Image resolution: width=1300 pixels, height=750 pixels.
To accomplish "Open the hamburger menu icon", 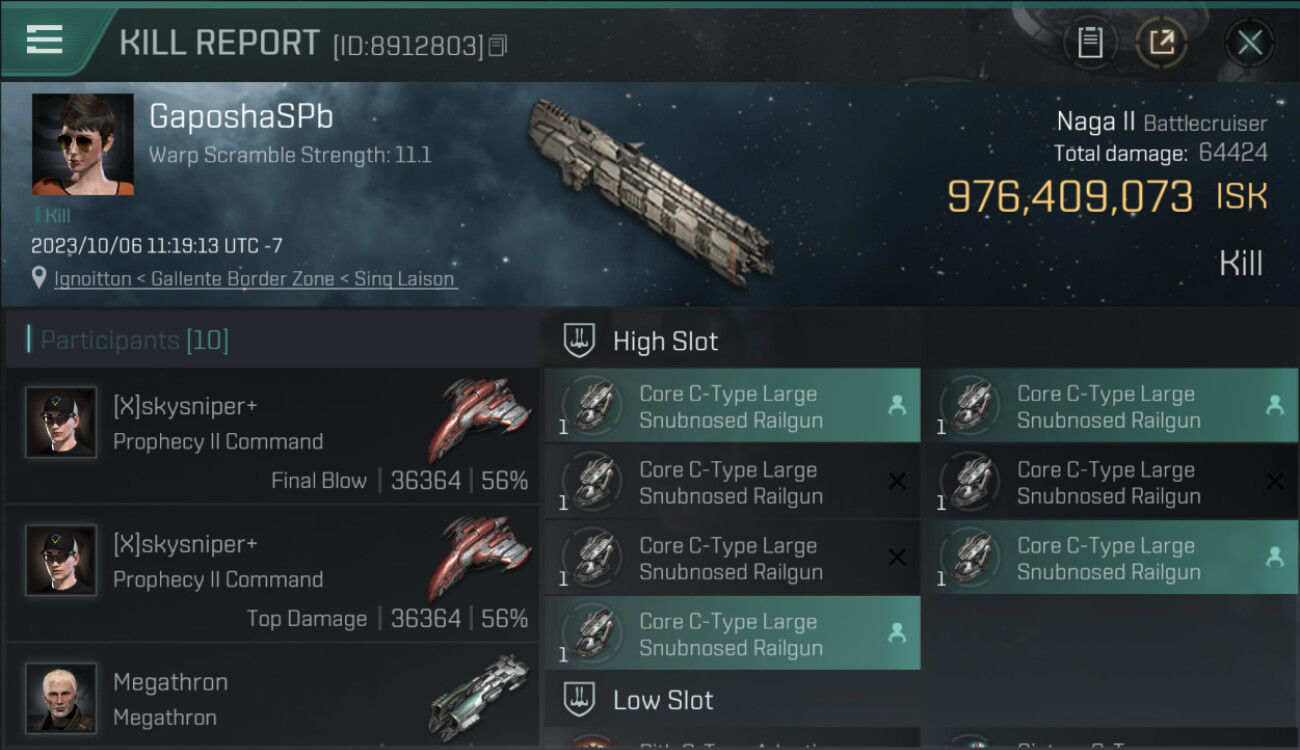I will [45, 39].
